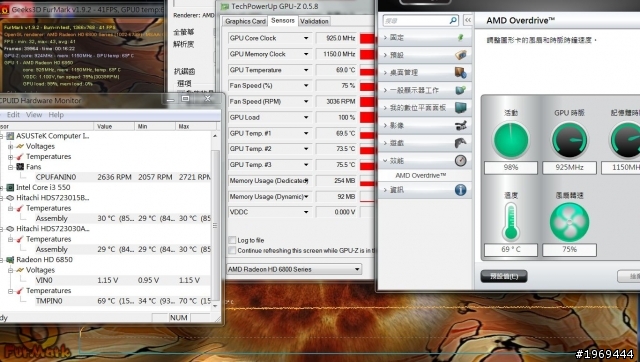Click the performance gauge icon
The height and width of the screenshot is (362, 640).
[460, 160]
